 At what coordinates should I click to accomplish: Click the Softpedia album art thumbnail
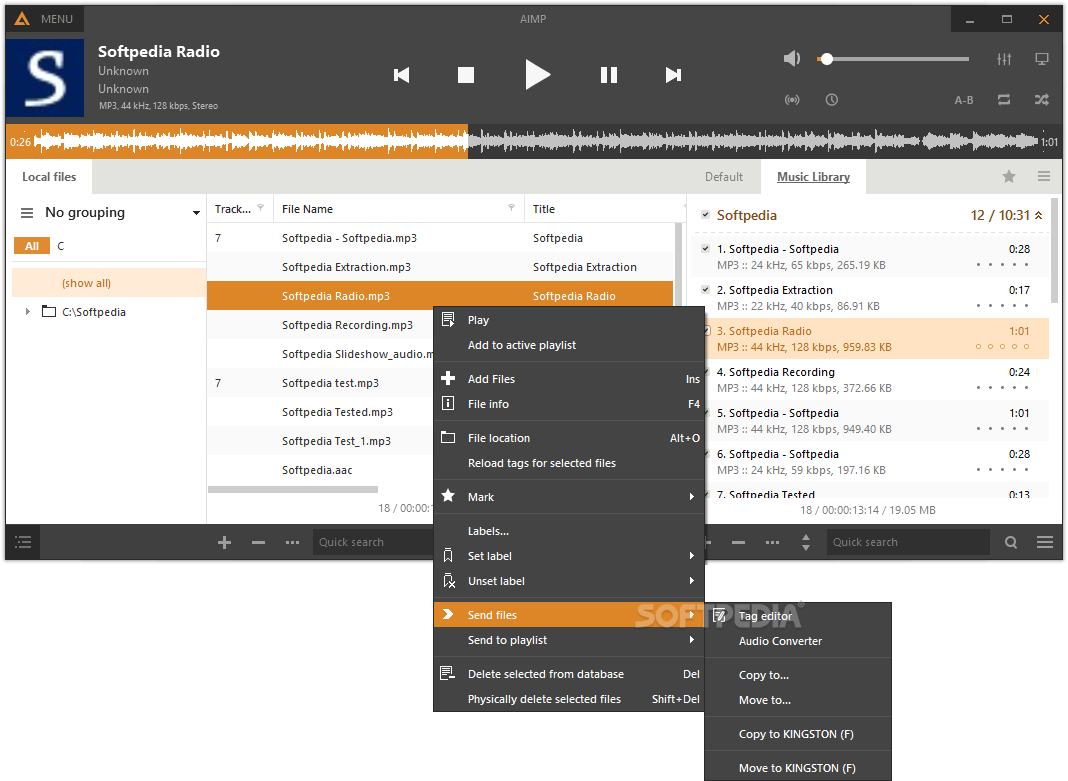(x=45, y=78)
